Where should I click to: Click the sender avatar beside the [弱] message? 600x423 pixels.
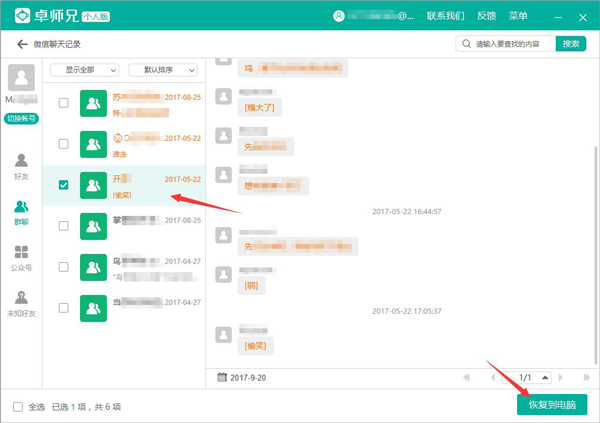(x=223, y=274)
